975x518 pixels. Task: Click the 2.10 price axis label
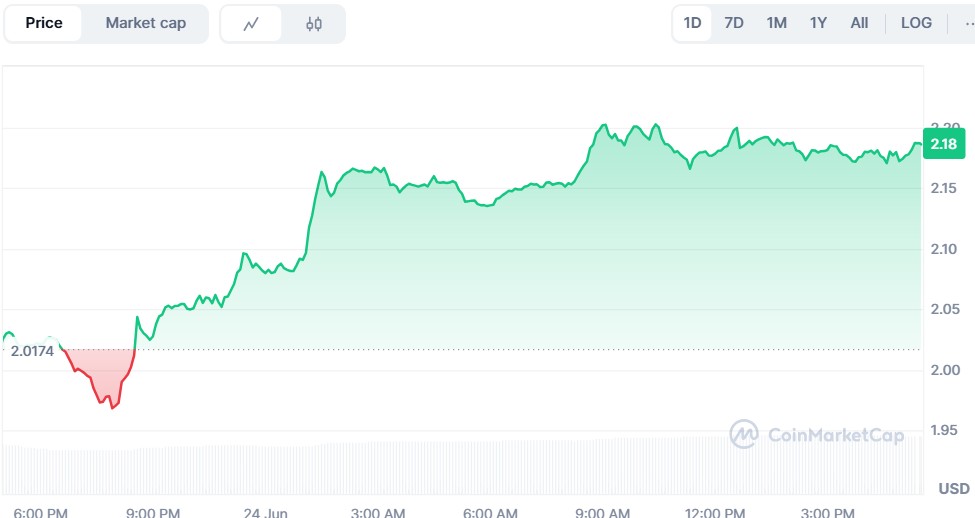945,249
